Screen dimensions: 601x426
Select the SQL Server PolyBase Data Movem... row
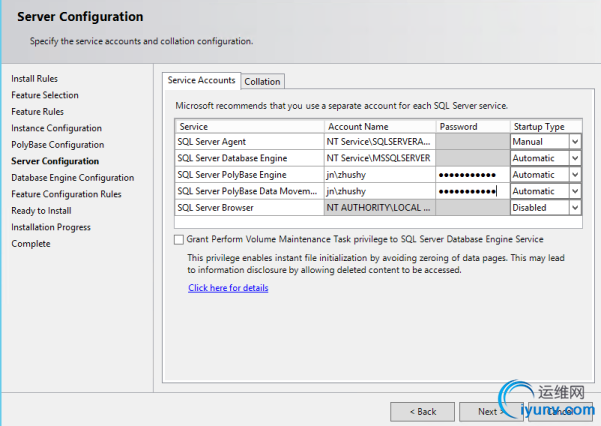[250, 191]
